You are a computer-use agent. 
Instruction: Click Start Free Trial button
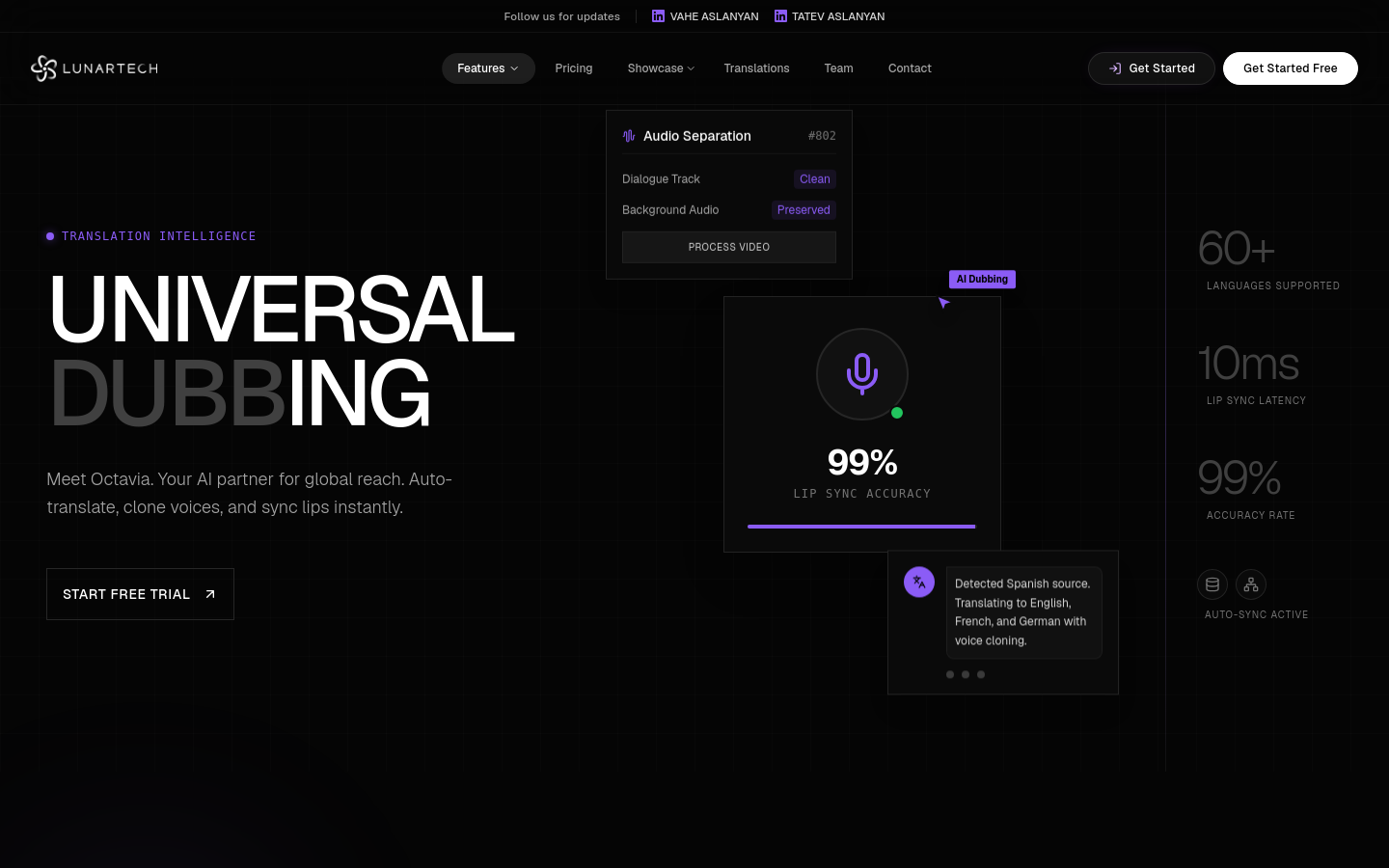pyautogui.click(x=140, y=594)
